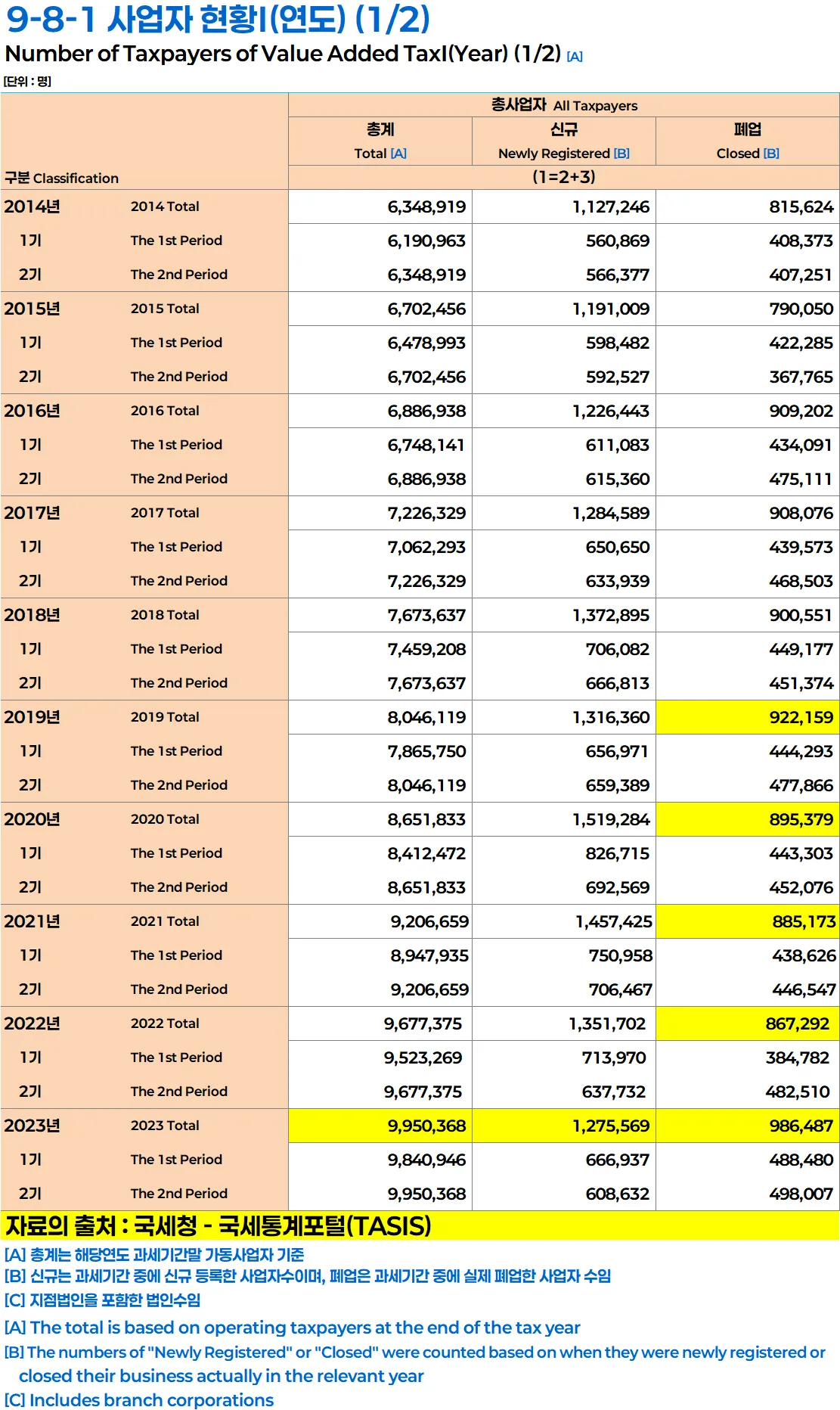Select closed value 498,007
The width and height of the screenshot is (840, 1410).
[x=801, y=1194]
